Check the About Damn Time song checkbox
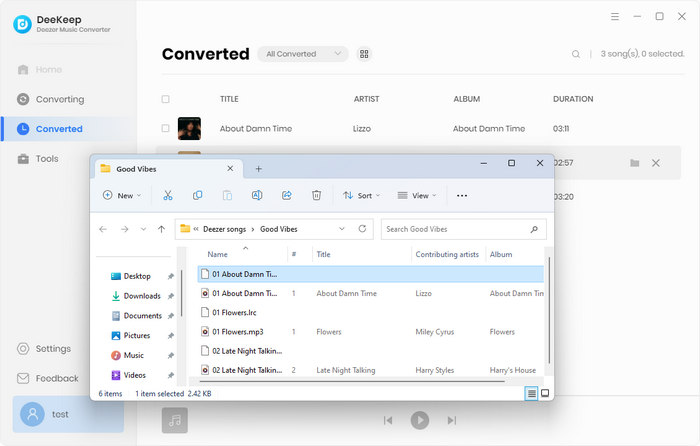 166,129
